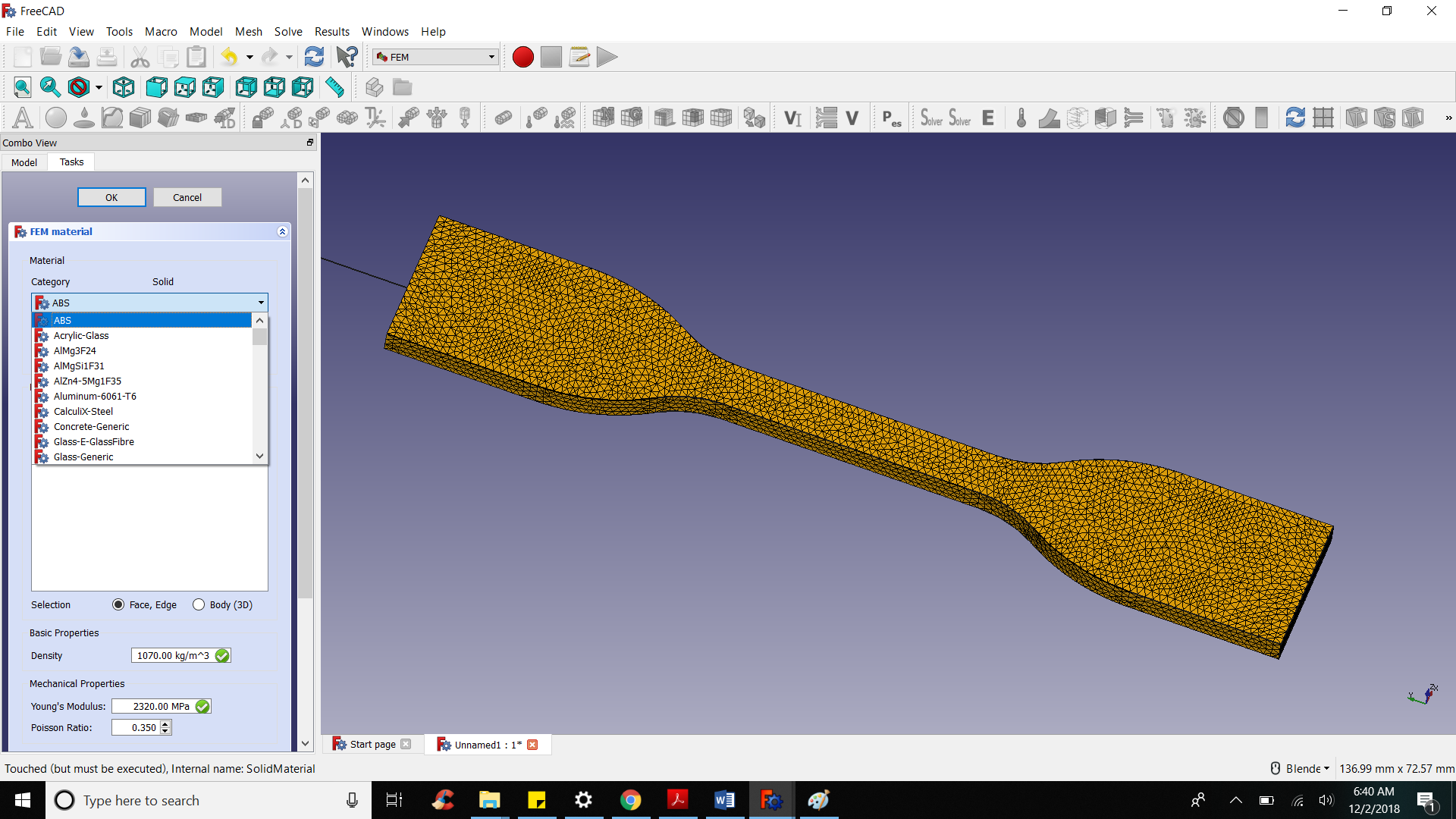This screenshot has width=1456, height=819.
Task: Collapse the FEM material panel
Action: pos(282,232)
